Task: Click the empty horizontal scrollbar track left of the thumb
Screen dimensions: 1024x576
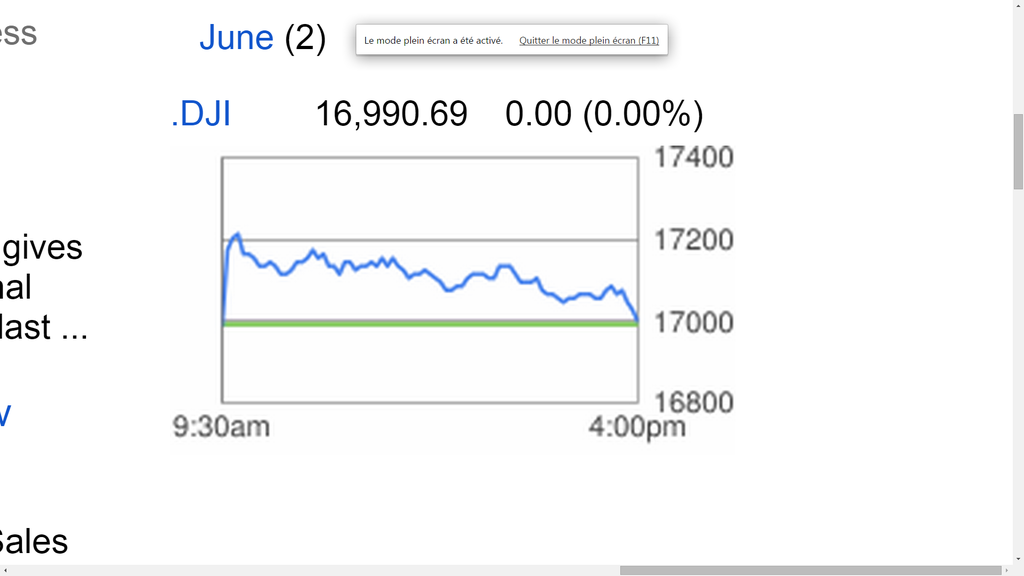Action: 315,571
